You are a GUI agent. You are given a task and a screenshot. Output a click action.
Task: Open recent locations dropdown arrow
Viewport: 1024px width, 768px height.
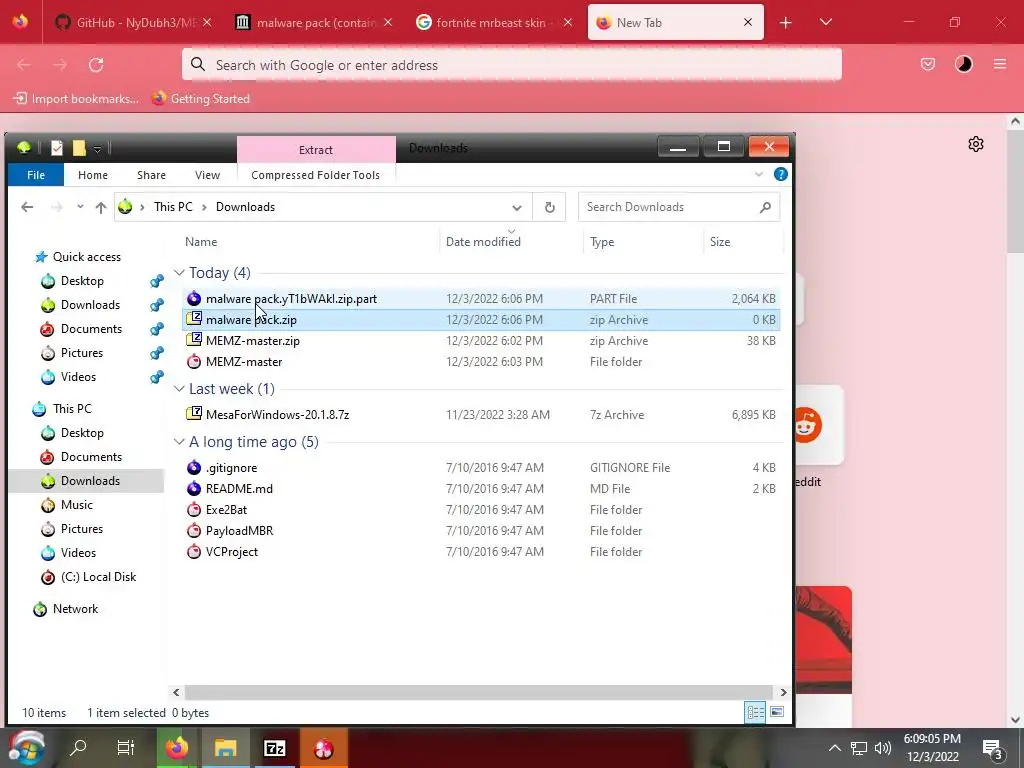(80, 207)
